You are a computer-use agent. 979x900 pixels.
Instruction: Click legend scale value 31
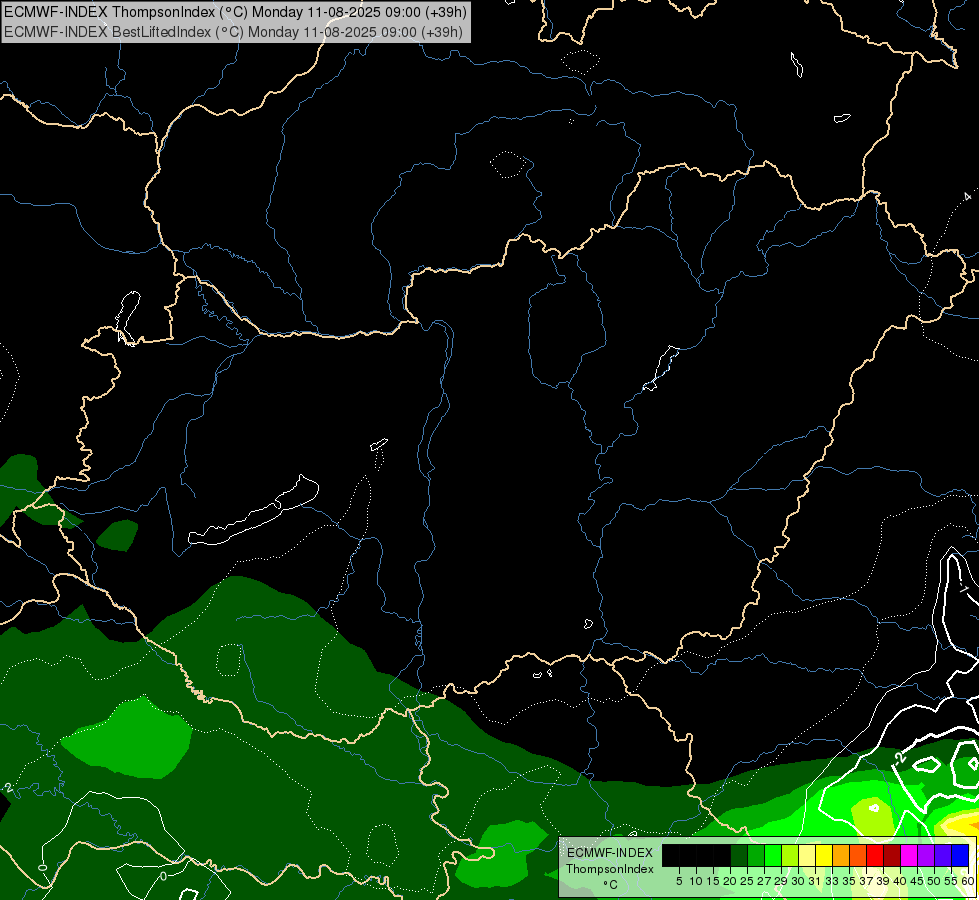[x=815, y=881]
